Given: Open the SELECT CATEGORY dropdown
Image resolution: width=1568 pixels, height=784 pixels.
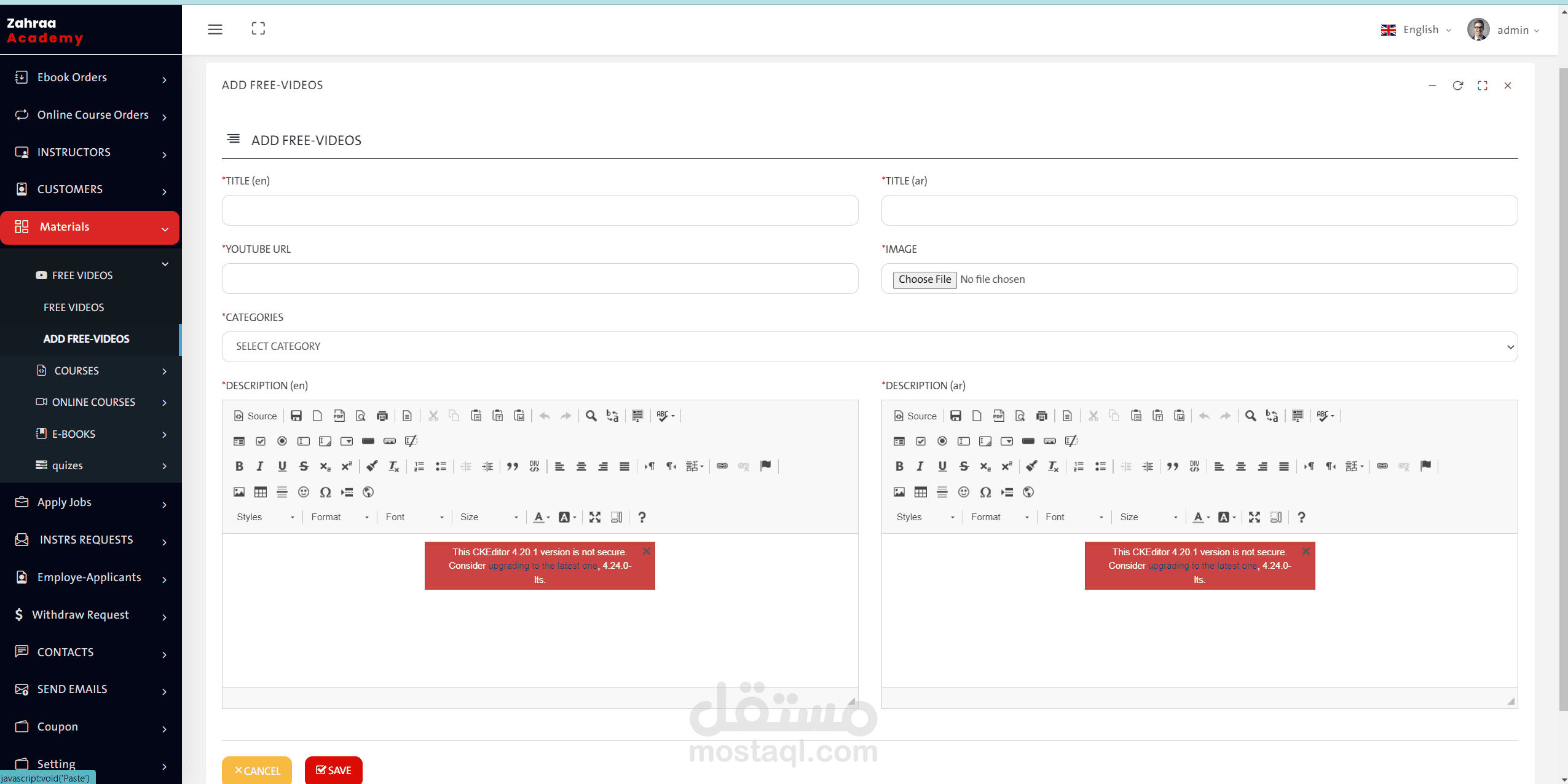Looking at the screenshot, I should (x=869, y=347).
